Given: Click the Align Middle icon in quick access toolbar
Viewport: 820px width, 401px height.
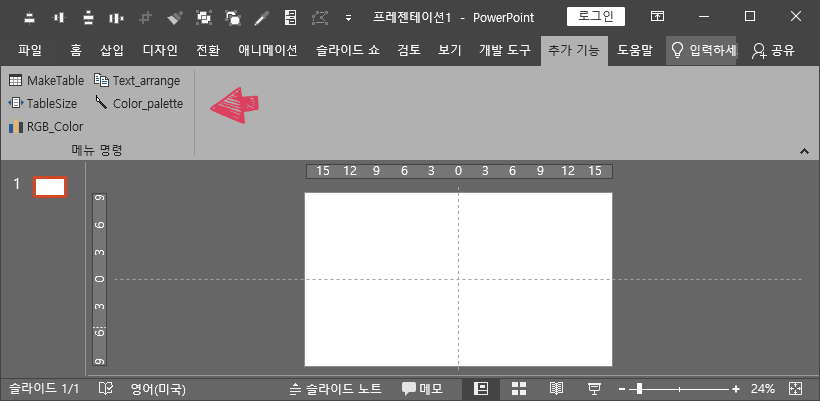Looking at the screenshot, I should [x=59, y=17].
